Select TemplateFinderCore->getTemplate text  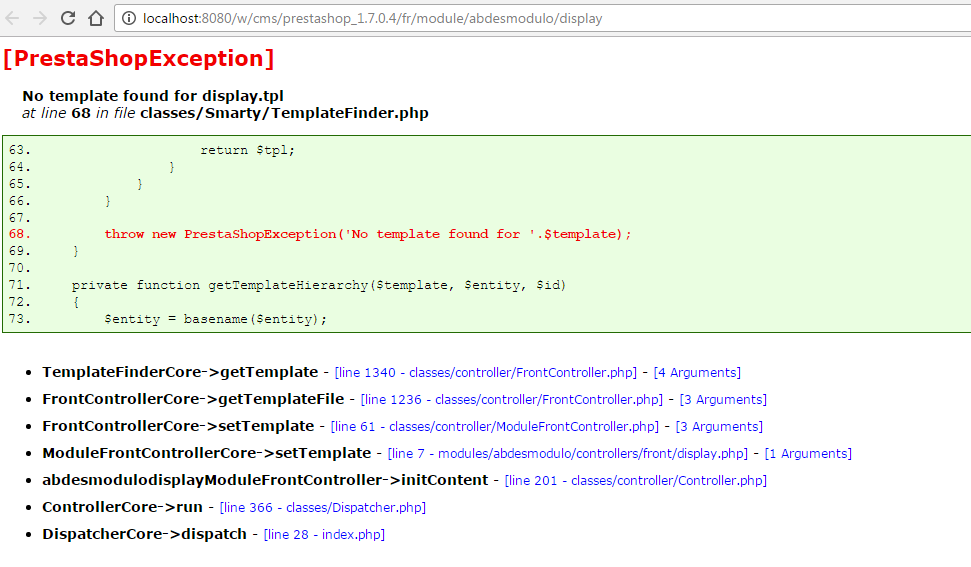pos(180,372)
